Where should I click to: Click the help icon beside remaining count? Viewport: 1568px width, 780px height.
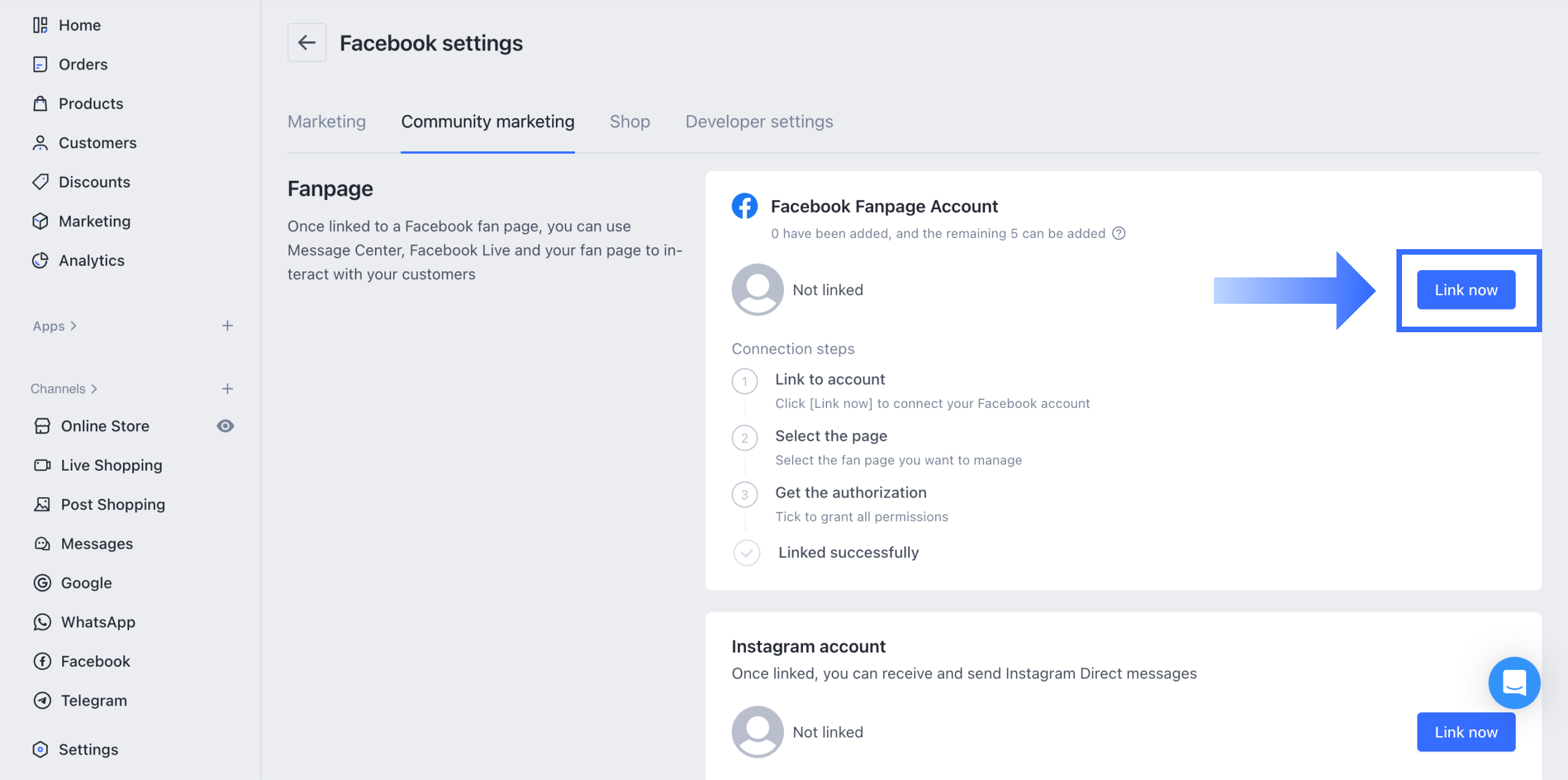pos(1119,233)
